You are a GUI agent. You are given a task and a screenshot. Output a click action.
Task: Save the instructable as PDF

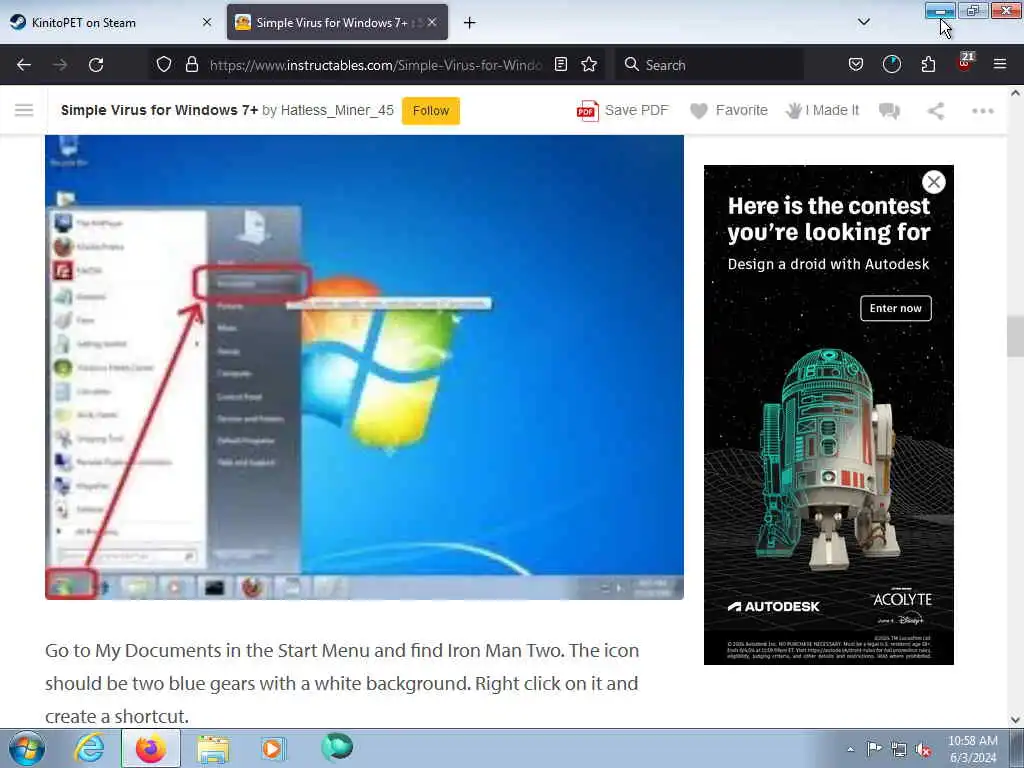[x=622, y=111]
